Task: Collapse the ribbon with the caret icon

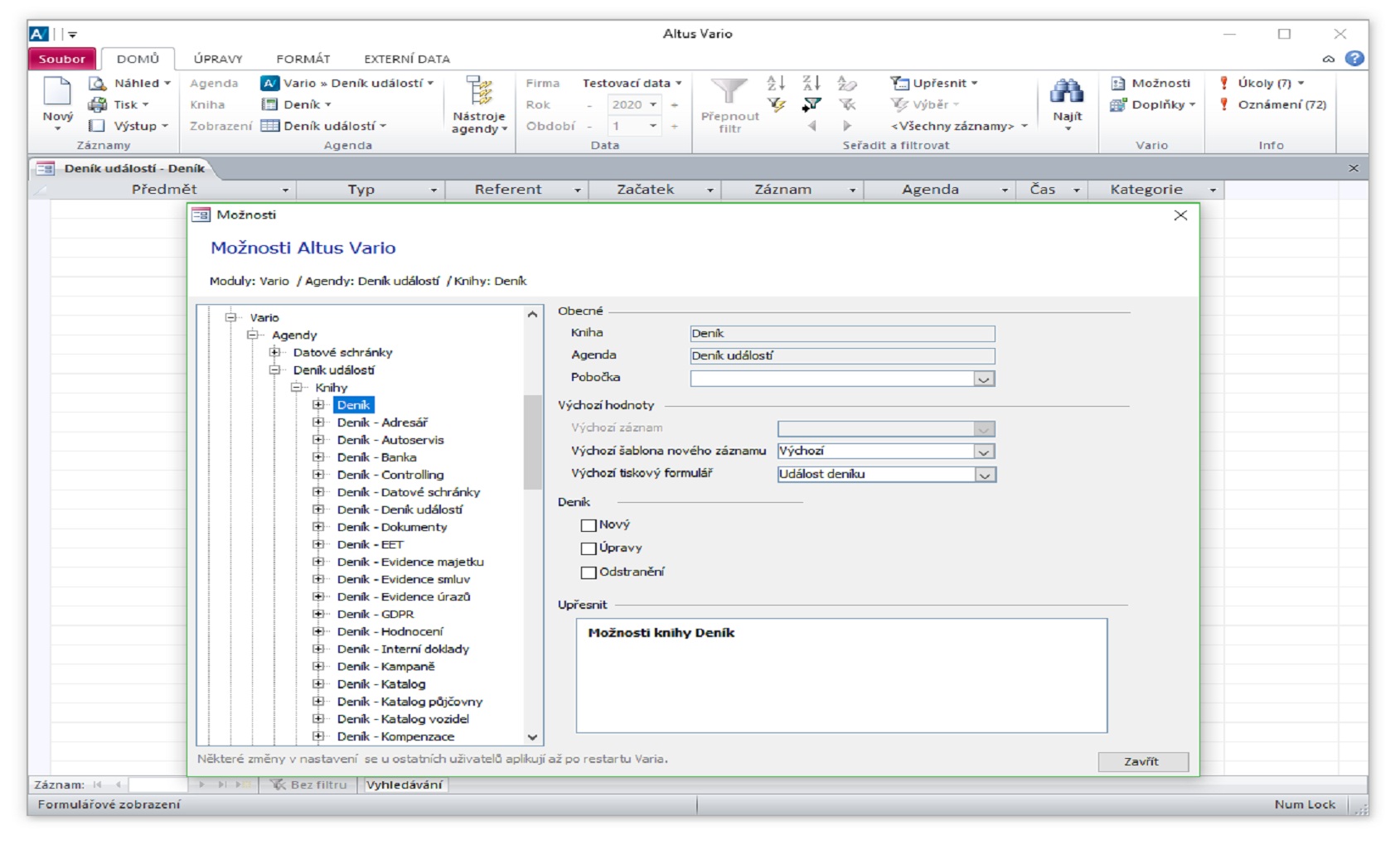Action: 1329,59
